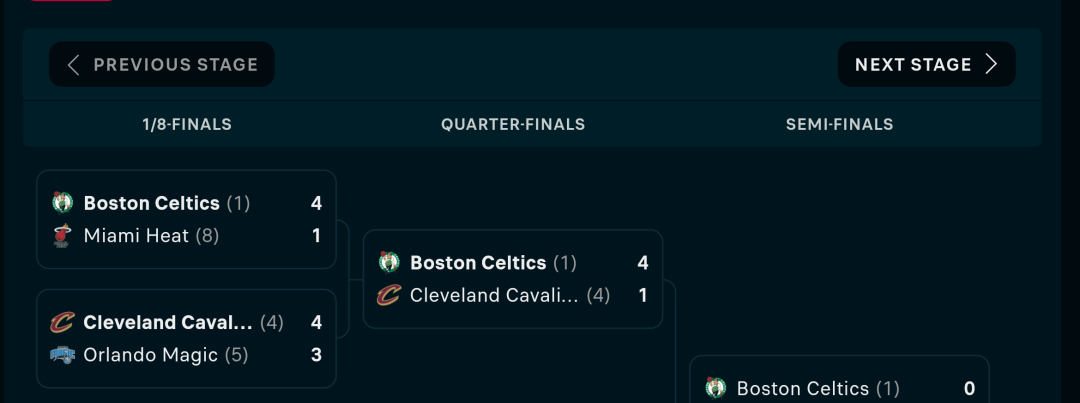The height and width of the screenshot is (403, 1080).
Task: Open Cleveland Cavaliers name in quarter-finals
Action: pos(494,295)
